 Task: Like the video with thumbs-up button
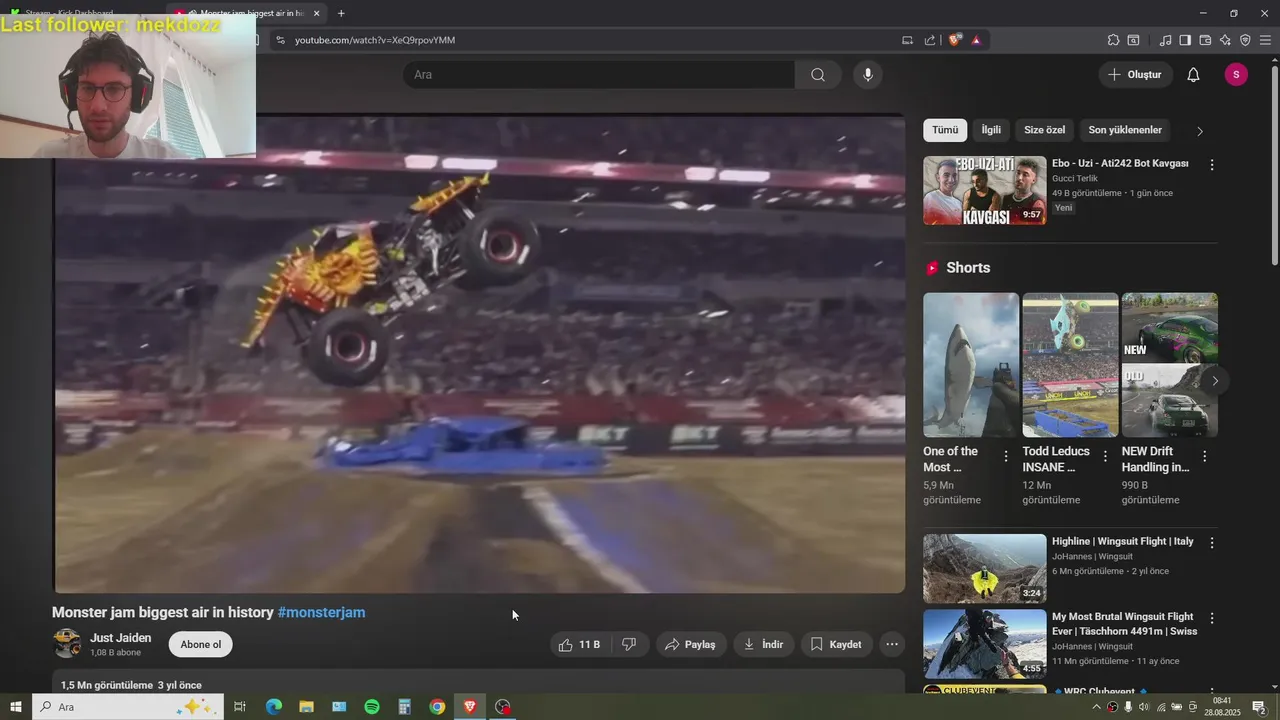(x=580, y=645)
